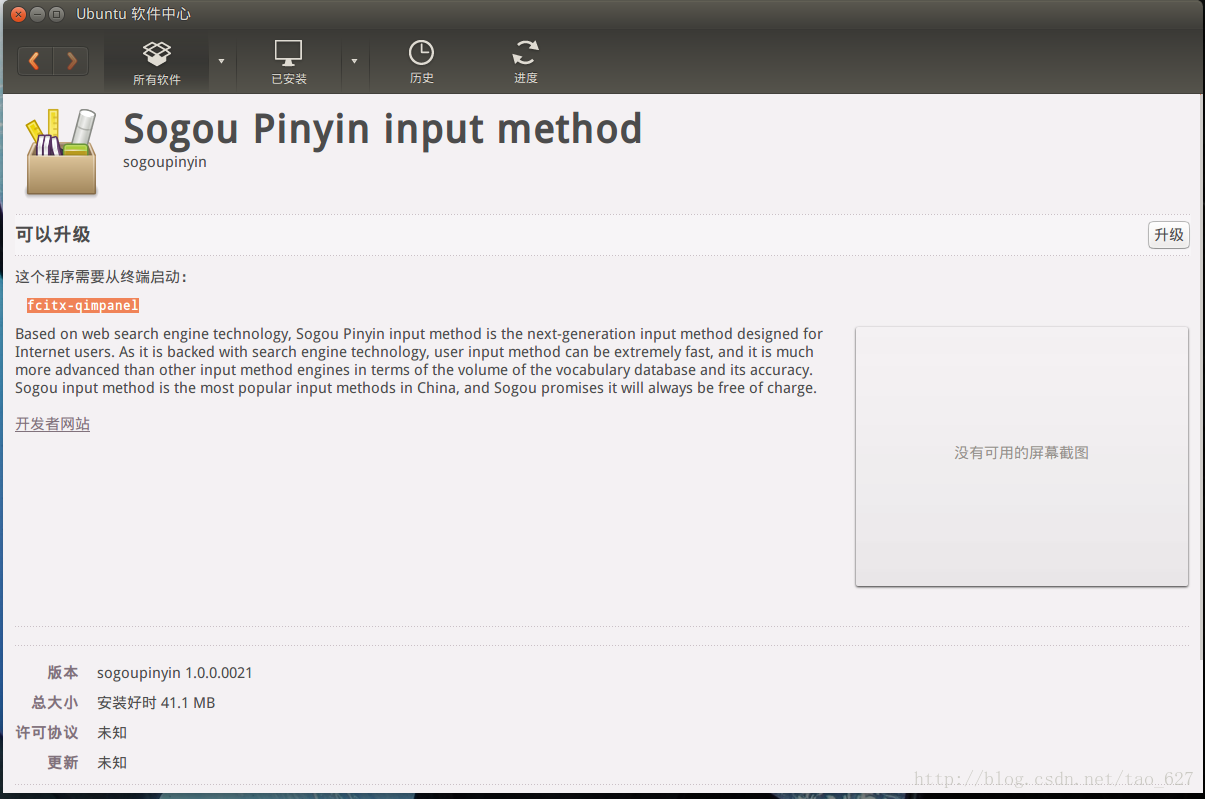This screenshot has width=1205, height=799.
Task: Click the 升级 upgrade button
Action: pos(1168,235)
